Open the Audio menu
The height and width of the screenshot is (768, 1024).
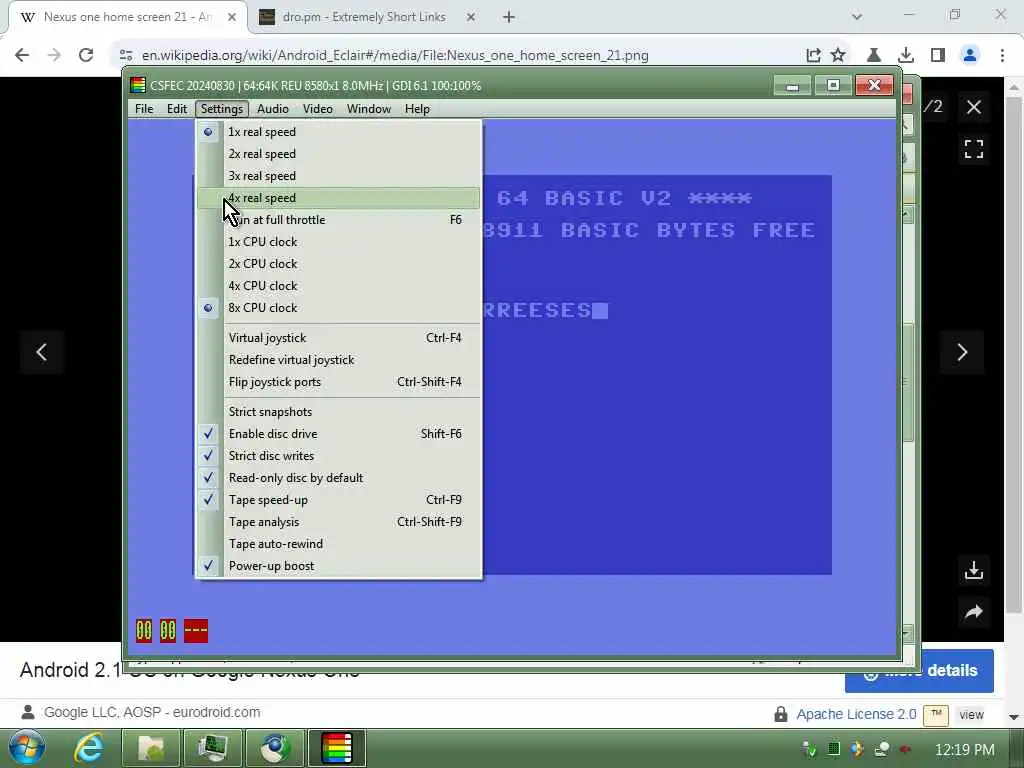pos(272,109)
